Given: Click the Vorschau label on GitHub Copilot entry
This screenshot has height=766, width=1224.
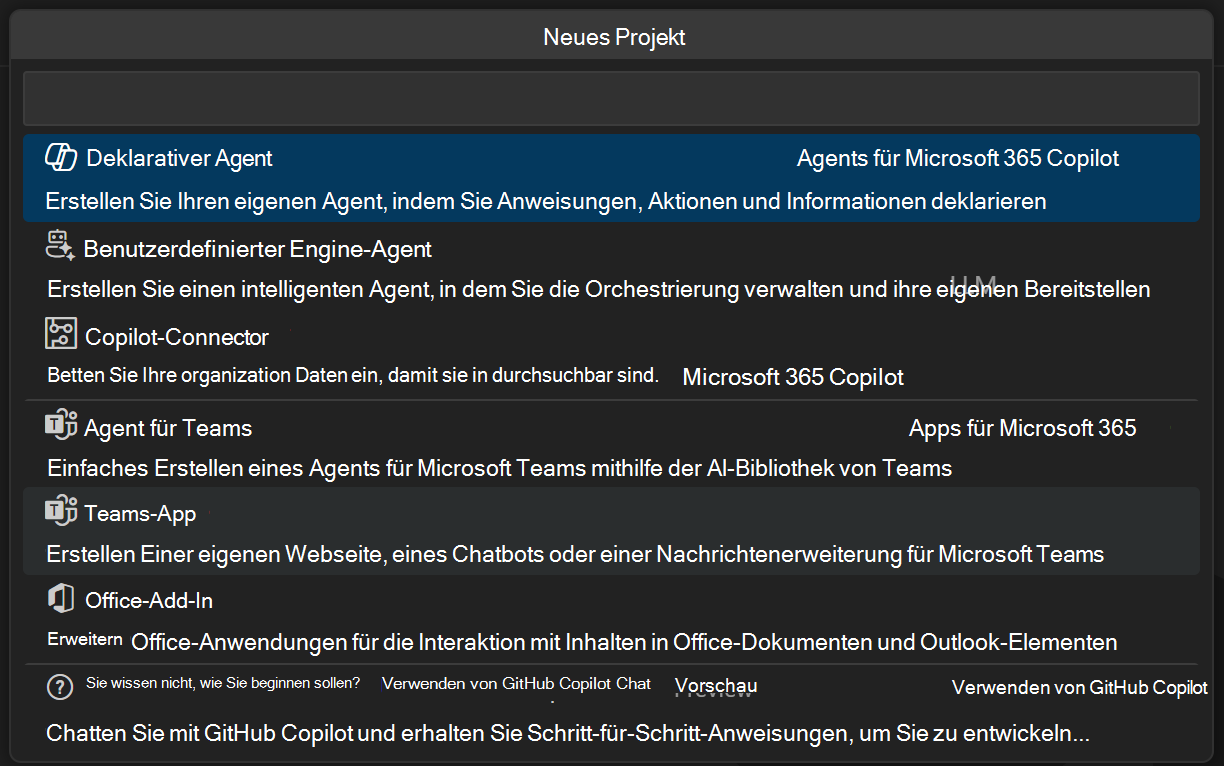Looking at the screenshot, I should point(715,686).
